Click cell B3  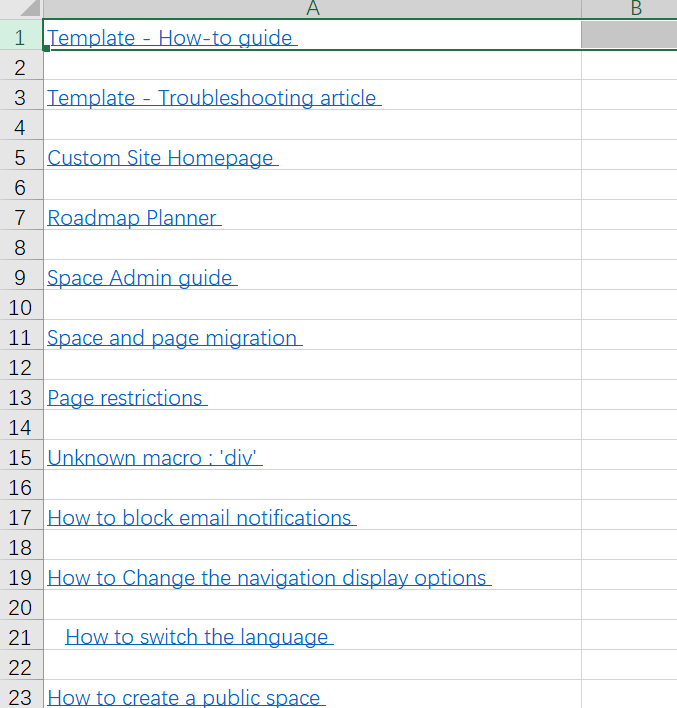(x=629, y=95)
